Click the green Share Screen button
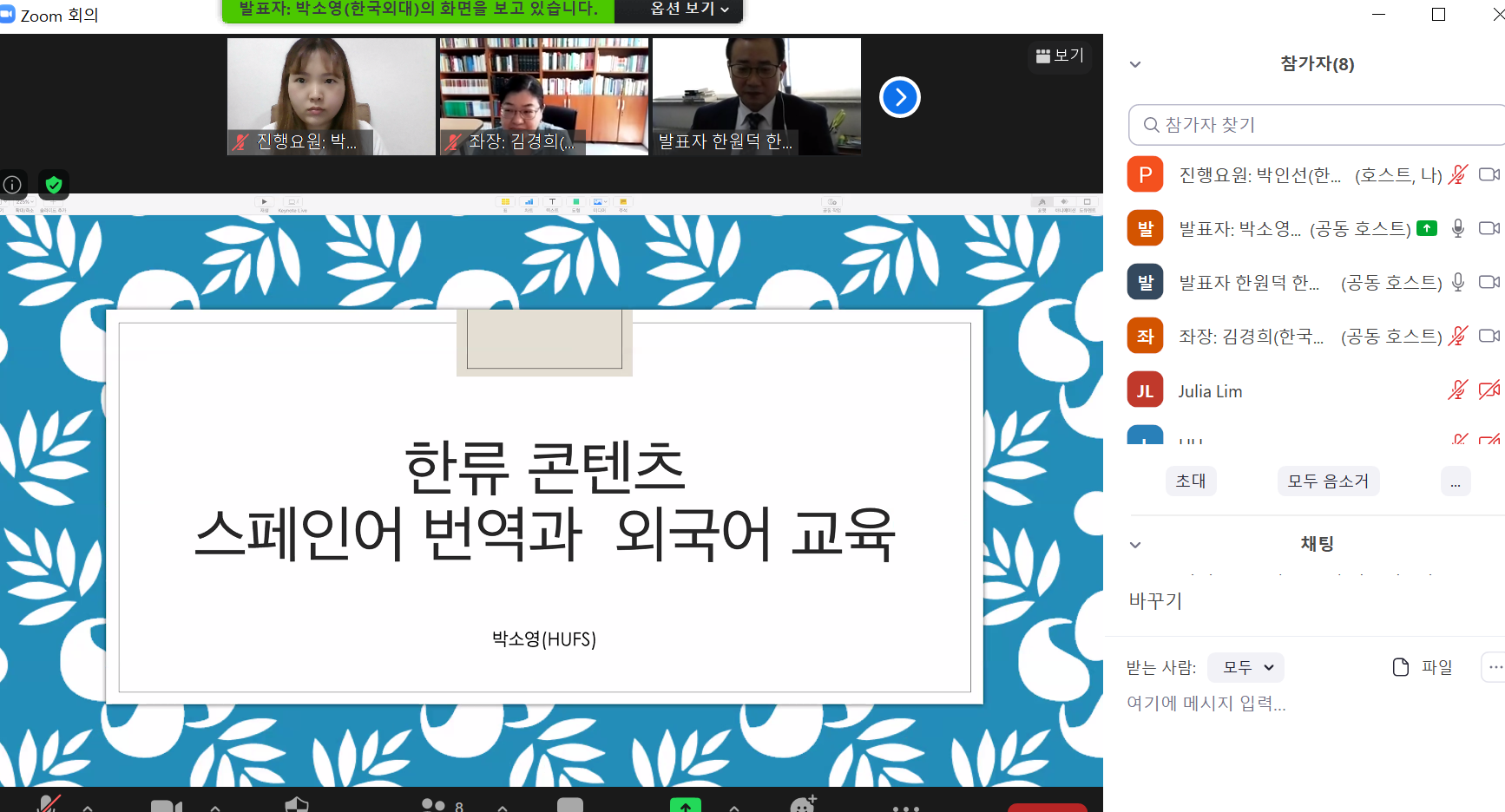 tap(686, 805)
